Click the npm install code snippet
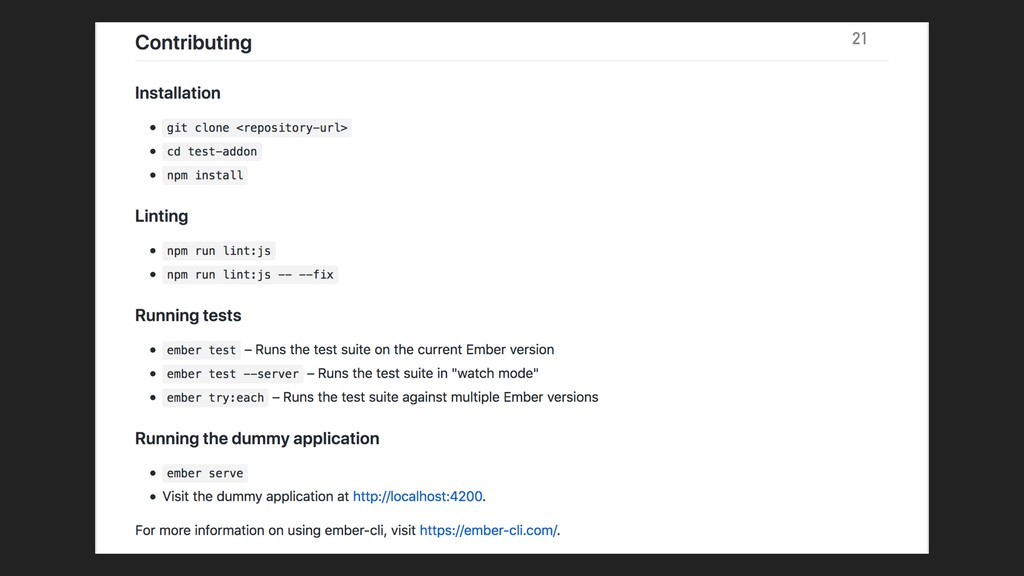1024x576 pixels. [205, 175]
